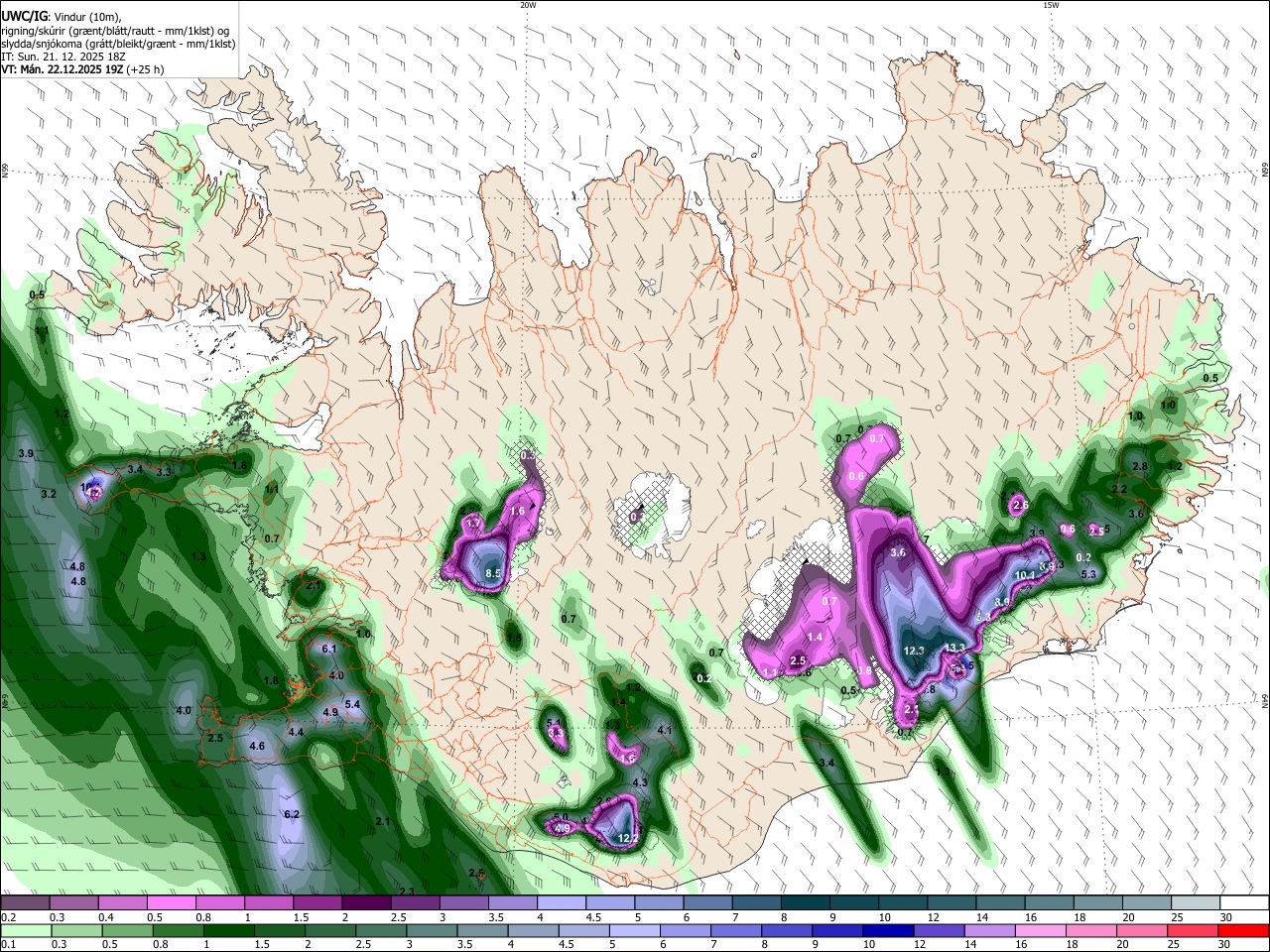The width and height of the screenshot is (1270, 952).
Task: Pick the bright pink 0.5 swatch in the snow legend
Action: 171,903
